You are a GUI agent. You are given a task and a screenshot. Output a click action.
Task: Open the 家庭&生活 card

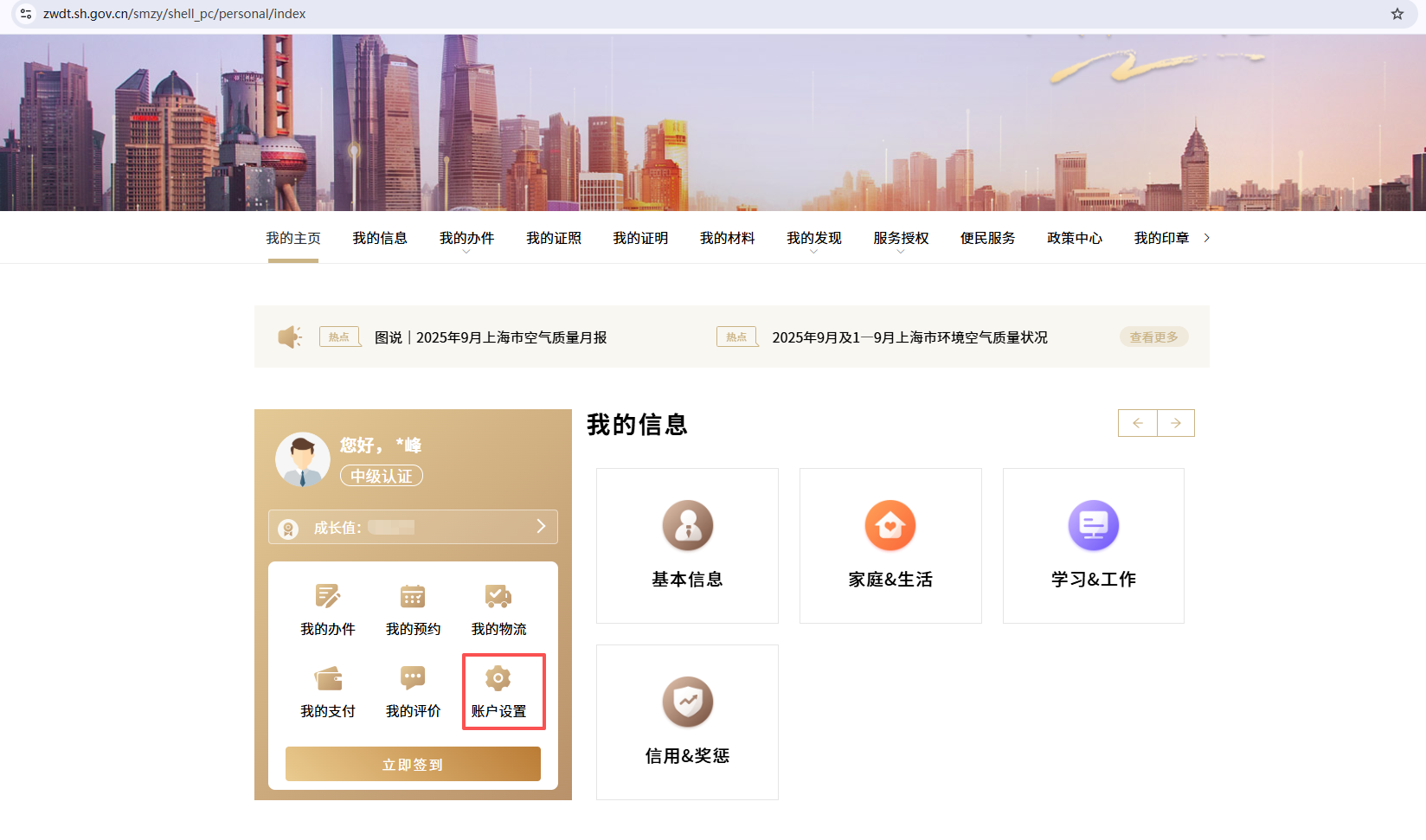click(x=890, y=546)
